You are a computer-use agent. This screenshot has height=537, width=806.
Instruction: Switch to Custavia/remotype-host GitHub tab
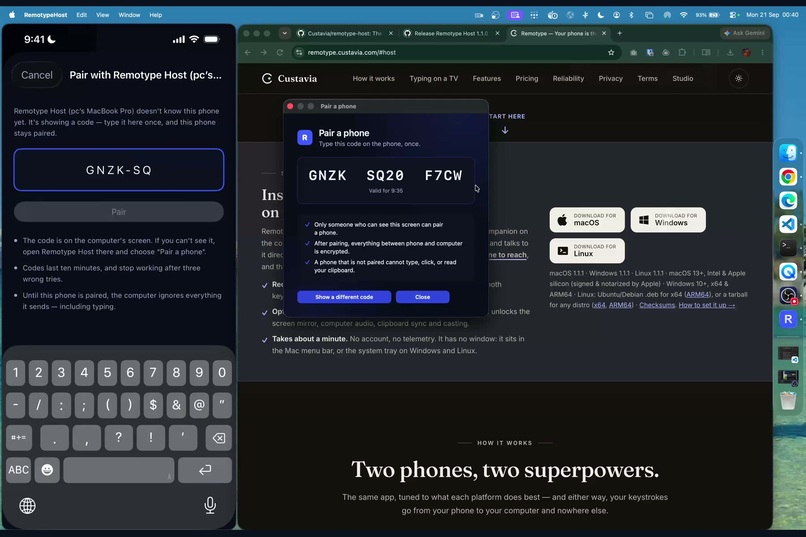tap(344, 33)
